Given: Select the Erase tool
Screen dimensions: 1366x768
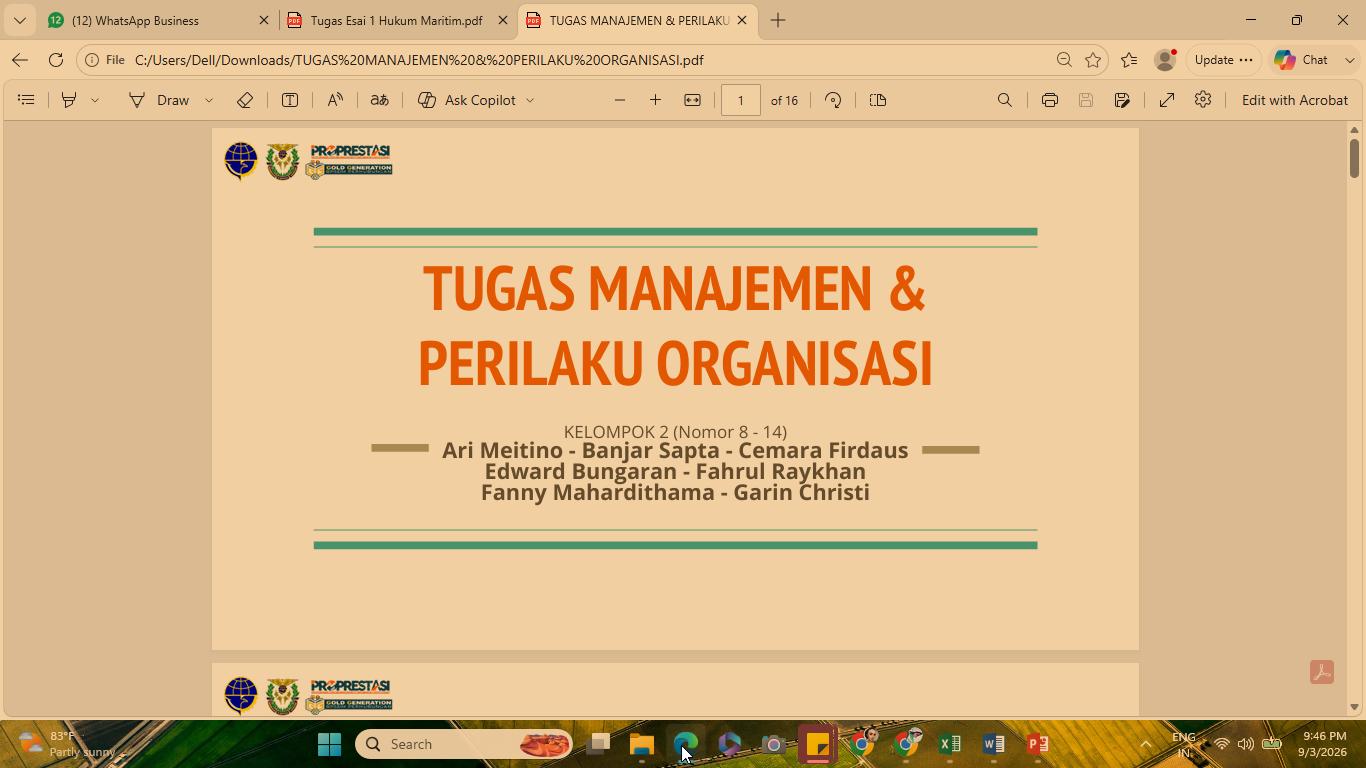Looking at the screenshot, I should click(245, 100).
